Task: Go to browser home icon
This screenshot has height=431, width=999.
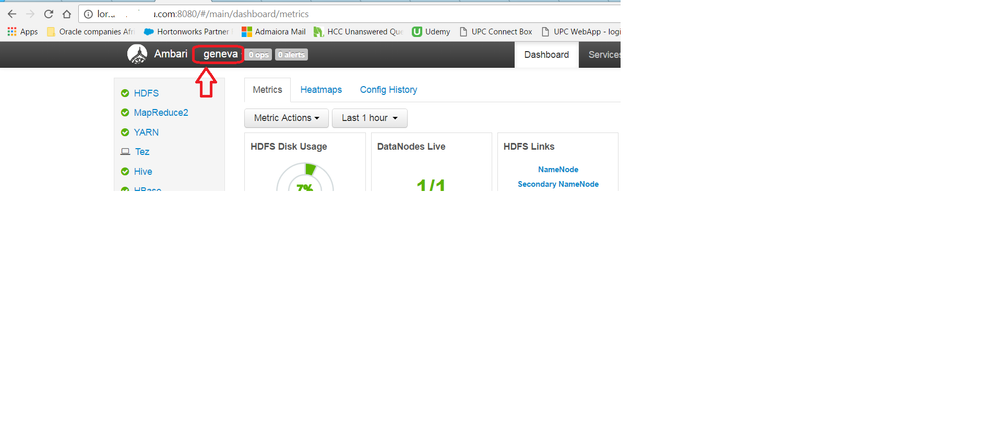Action: 66,13
